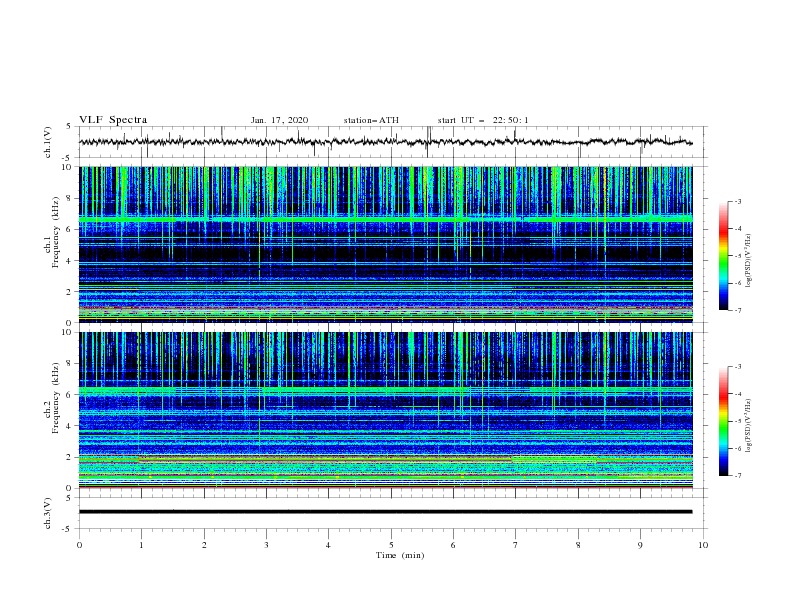Click the ch.2 spectrogram color scale bar
The width and height of the screenshot is (792, 612).
[723, 421]
